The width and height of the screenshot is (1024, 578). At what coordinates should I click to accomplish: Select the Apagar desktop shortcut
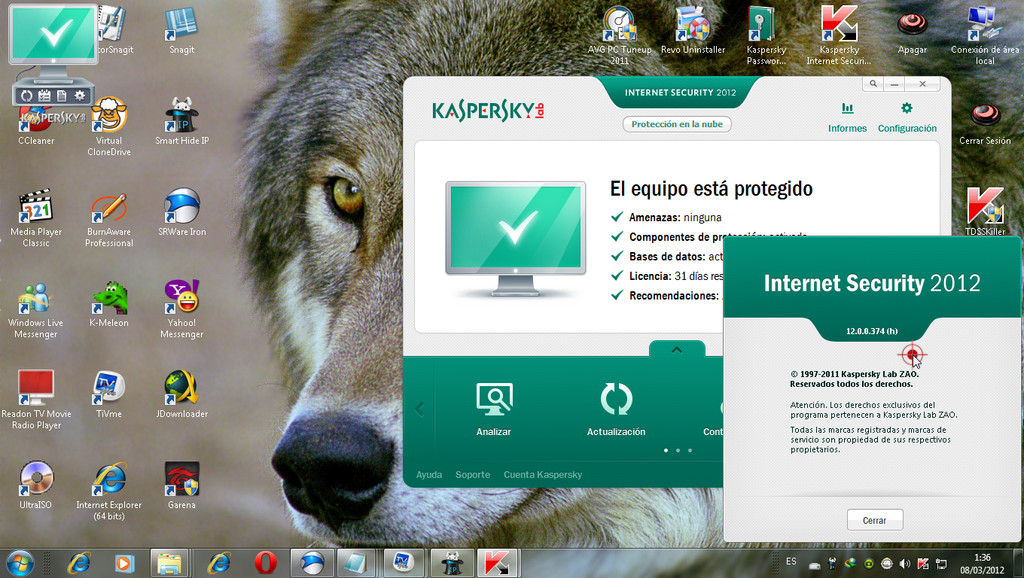pos(912,31)
